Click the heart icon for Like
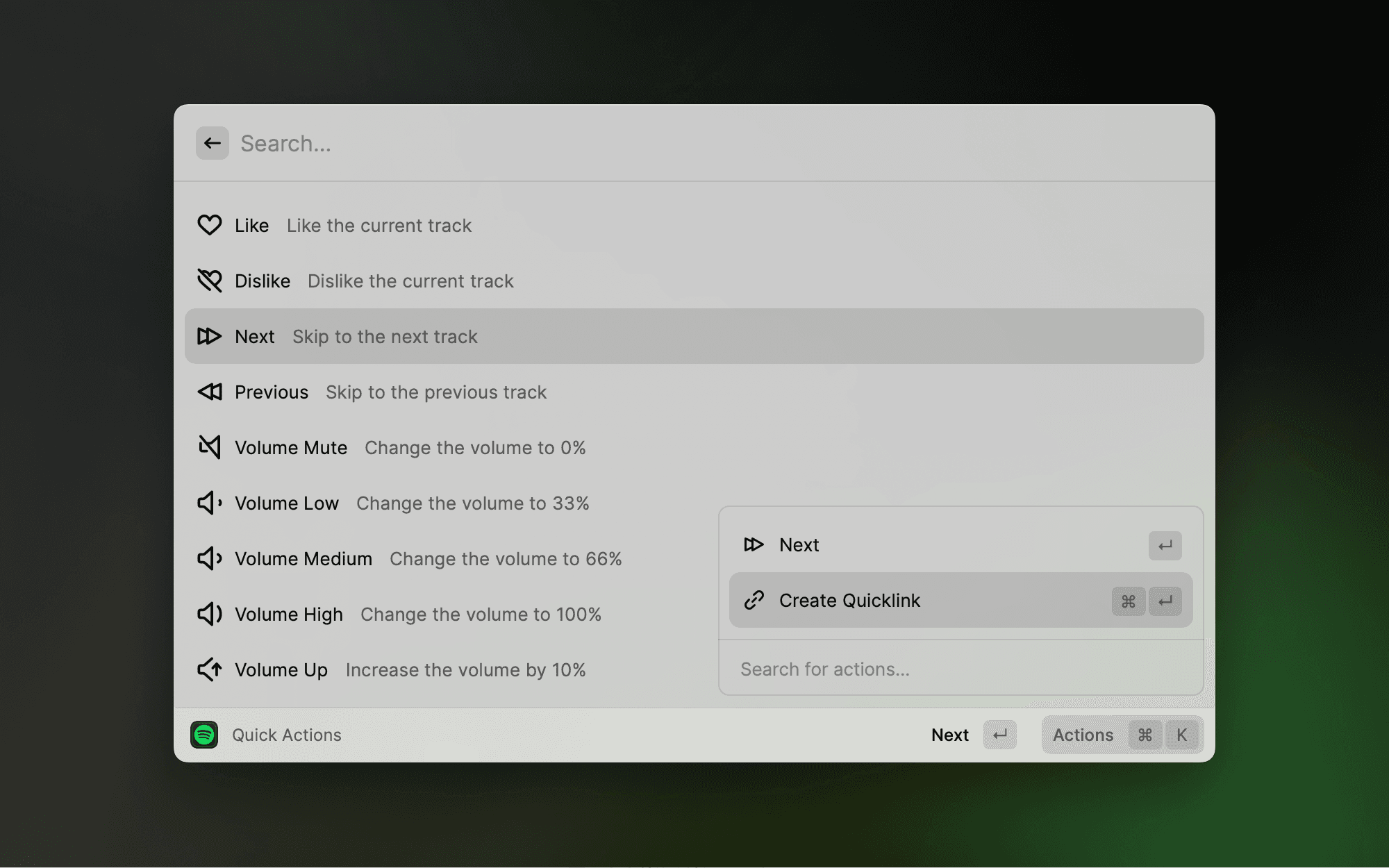 [209, 225]
